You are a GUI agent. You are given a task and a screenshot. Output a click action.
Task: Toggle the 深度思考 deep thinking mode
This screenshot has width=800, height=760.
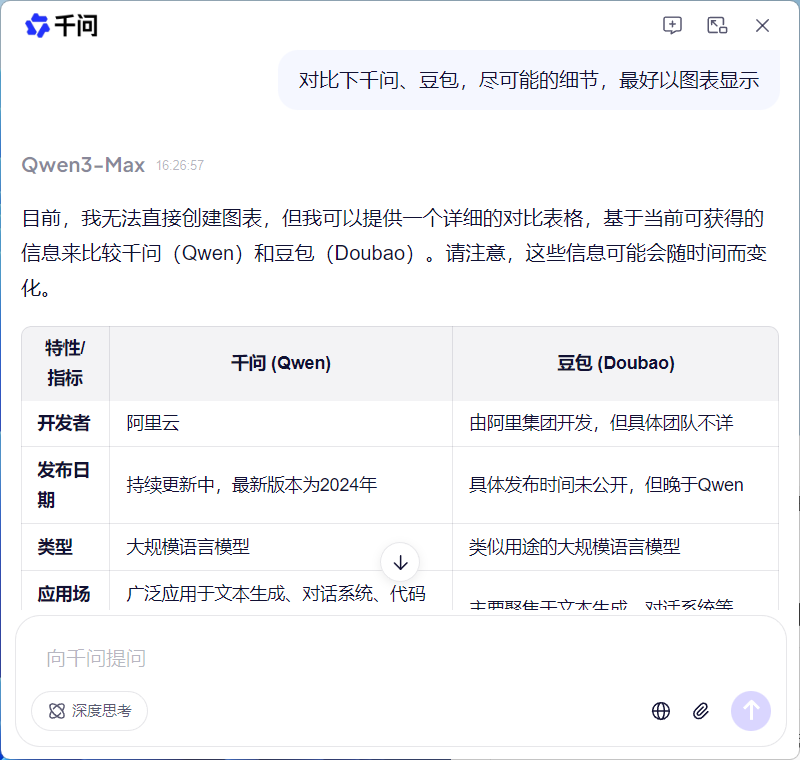coord(89,711)
